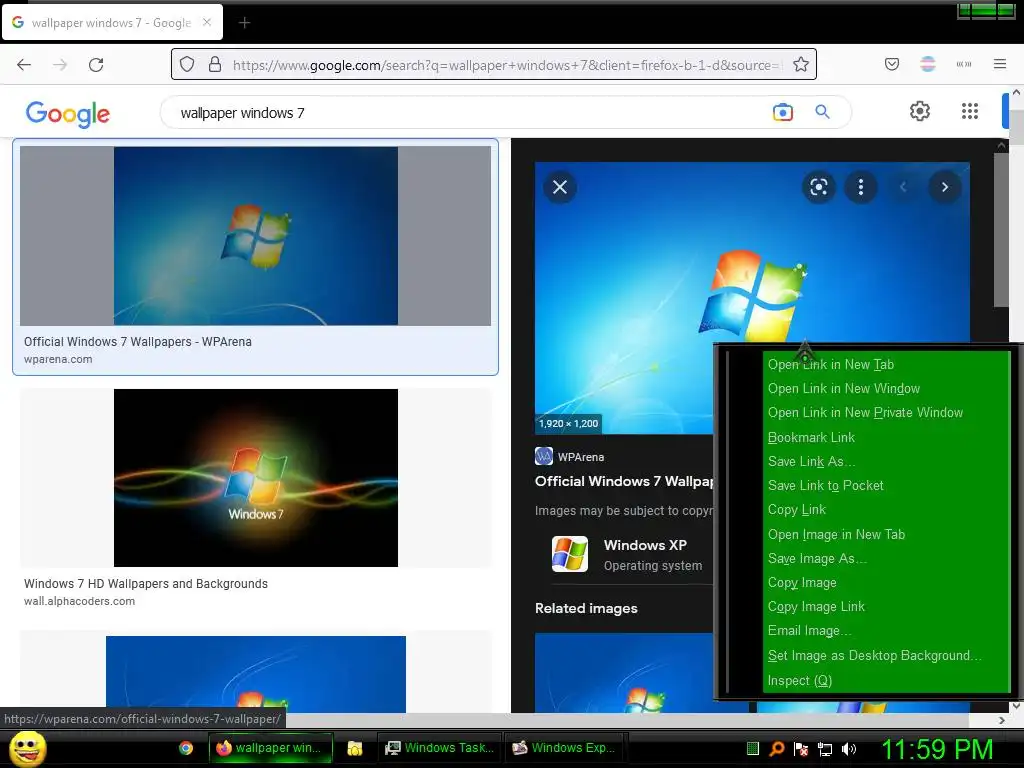Open the Windows 7 HD Wallpapers and Backgrounds result
This screenshot has height=768, width=1024.
(146, 584)
